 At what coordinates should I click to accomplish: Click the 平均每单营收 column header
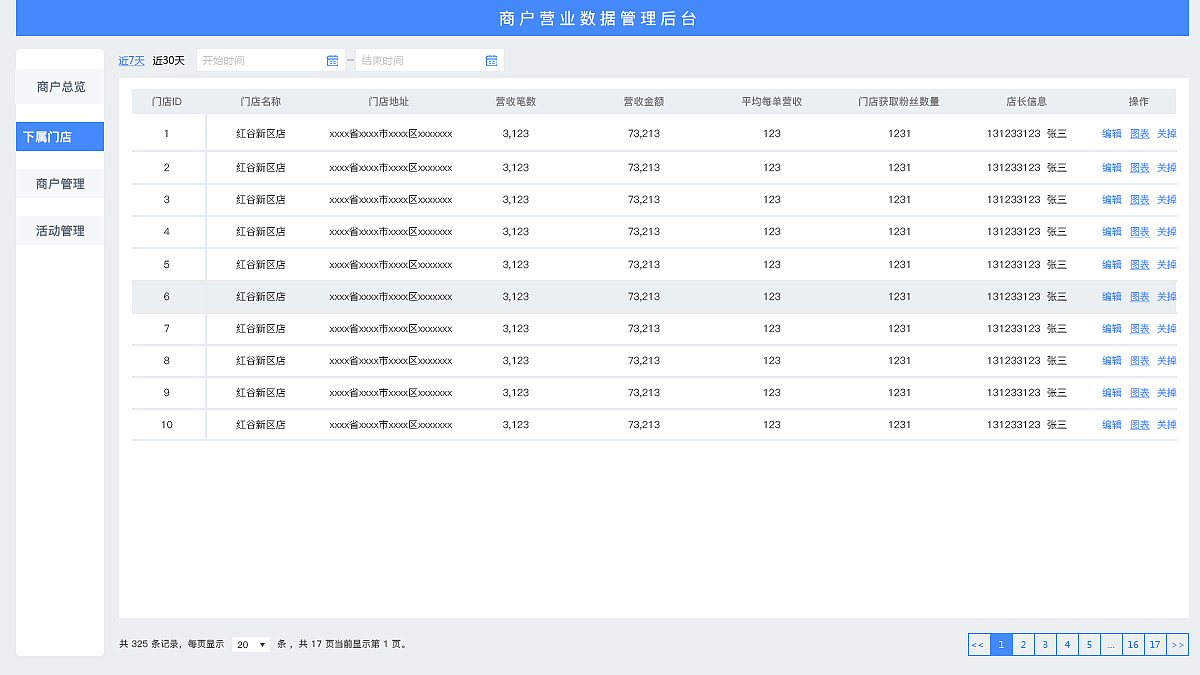pyautogui.click(x=772, y=102)
